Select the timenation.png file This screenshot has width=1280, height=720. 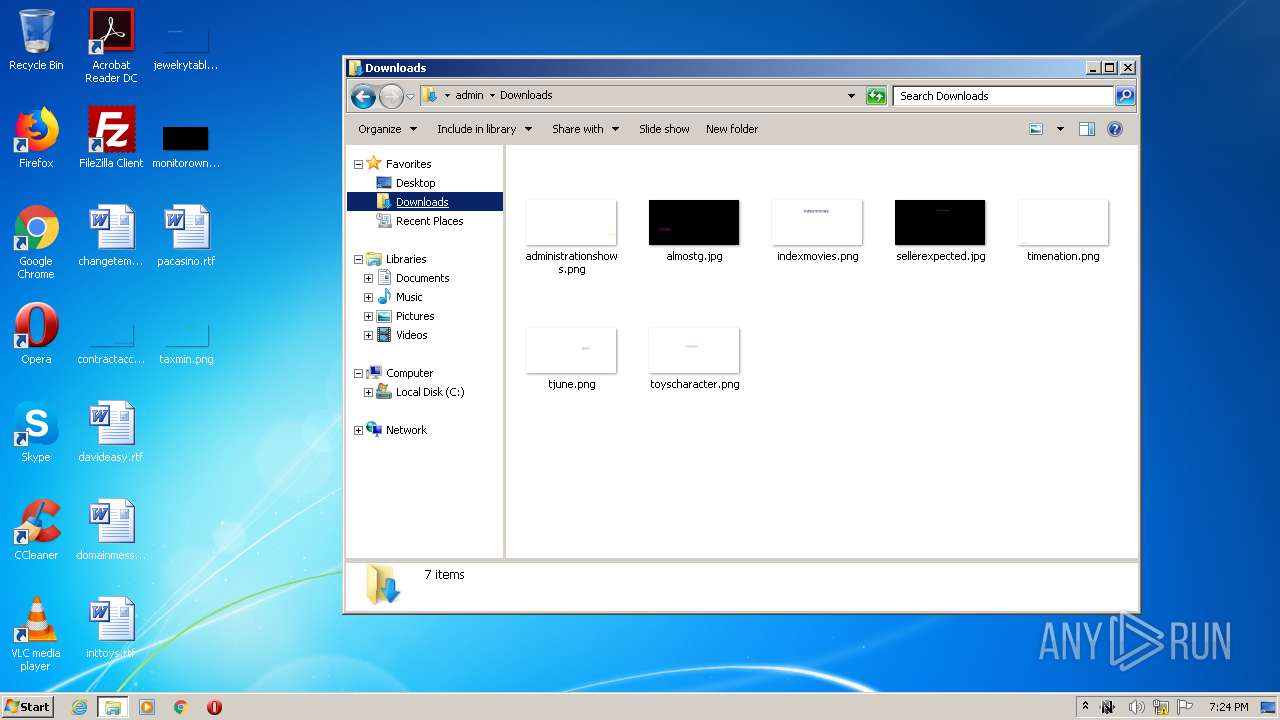click(x=1063, y=231)
